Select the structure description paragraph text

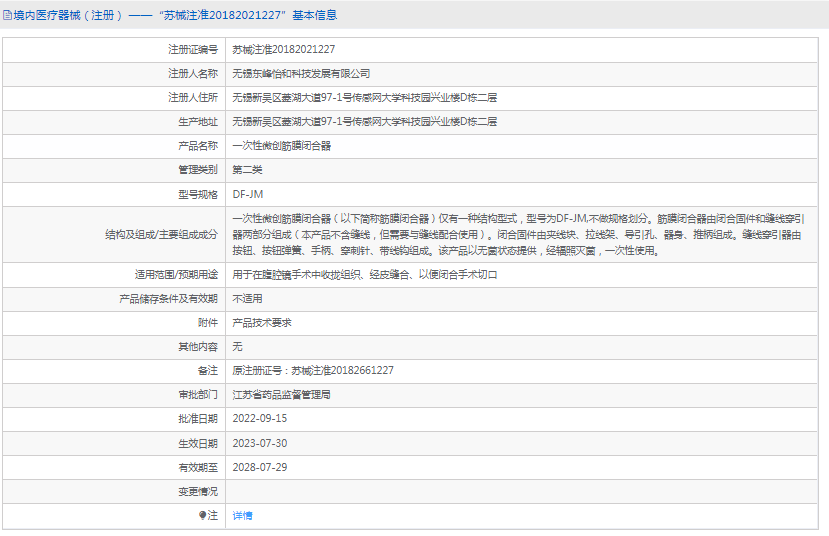pyautogui.click(x=518, y=235)
